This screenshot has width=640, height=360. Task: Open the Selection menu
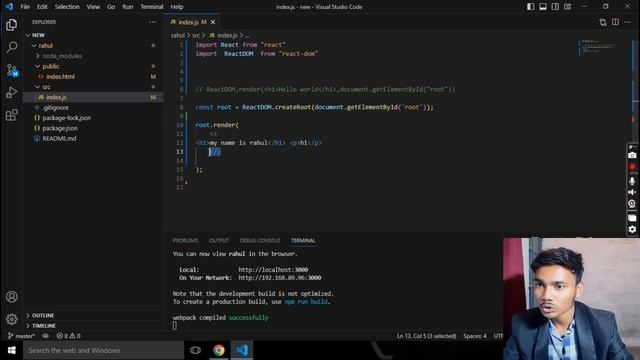click(x=67, y=7)
